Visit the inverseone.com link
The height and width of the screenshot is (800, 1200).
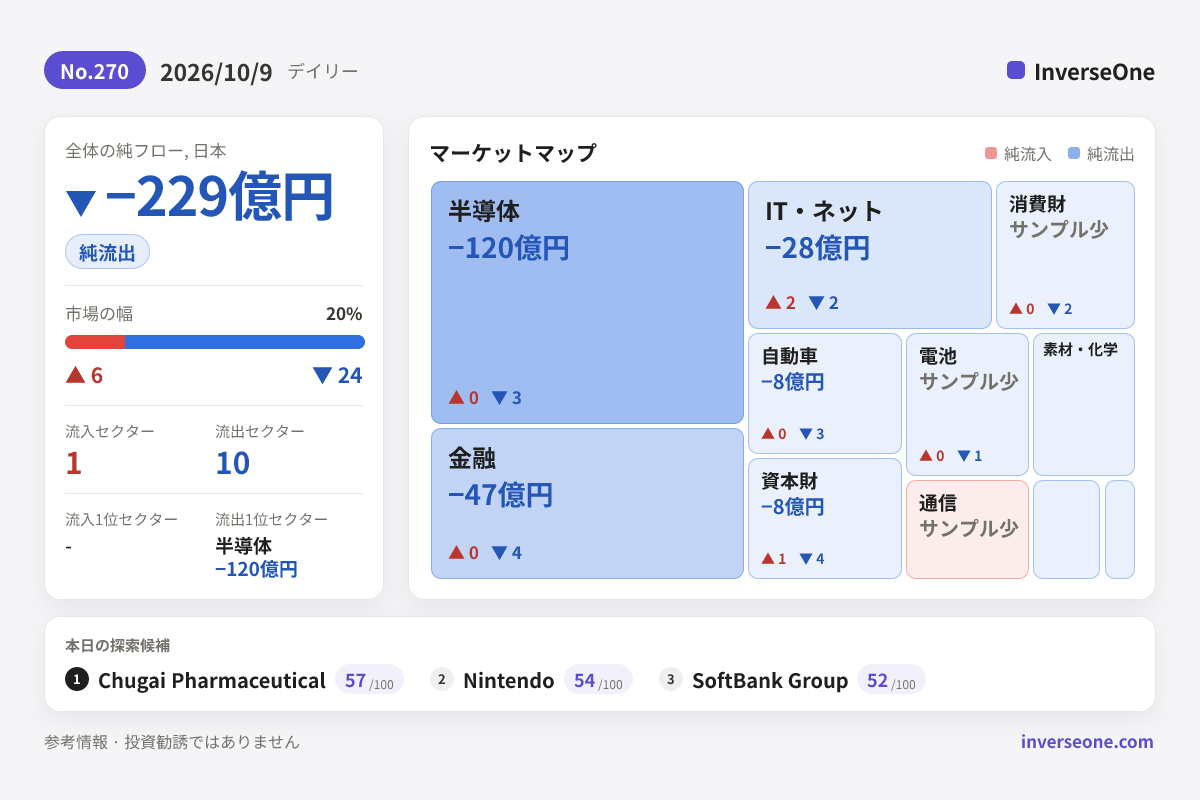(1087, 742)
